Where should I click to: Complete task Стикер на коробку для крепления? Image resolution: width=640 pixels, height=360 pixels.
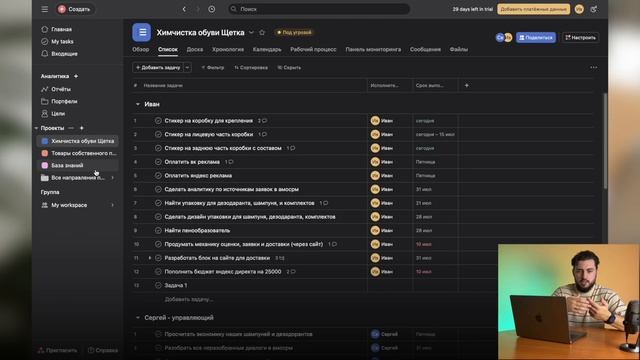click(x=158, y=121)
